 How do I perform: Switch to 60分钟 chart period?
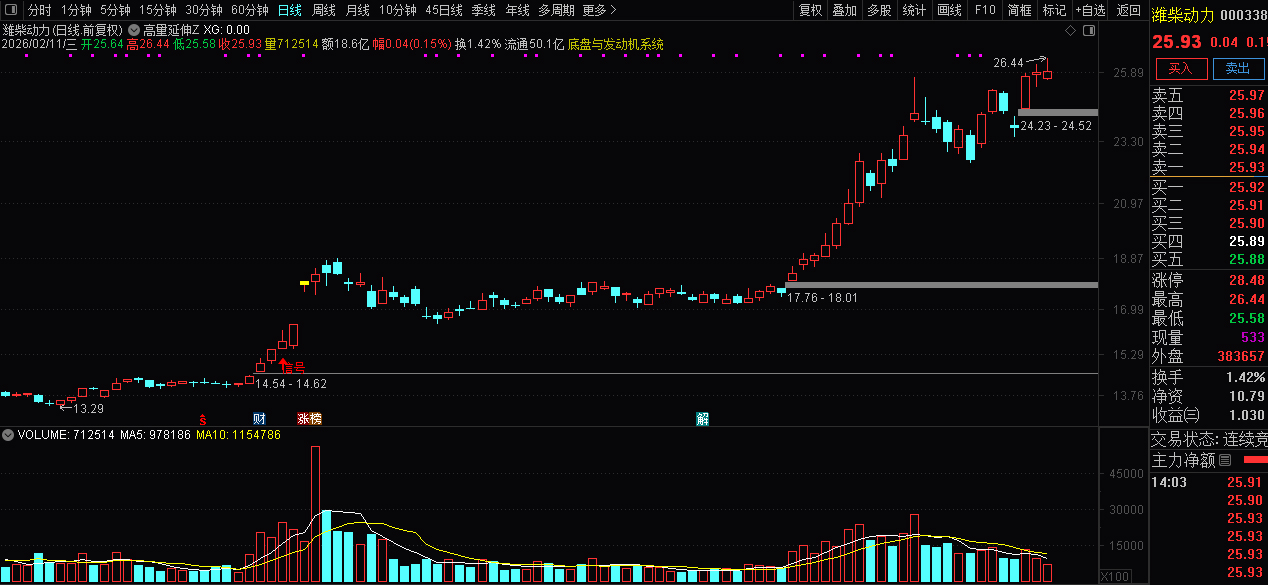click(250, 10)
